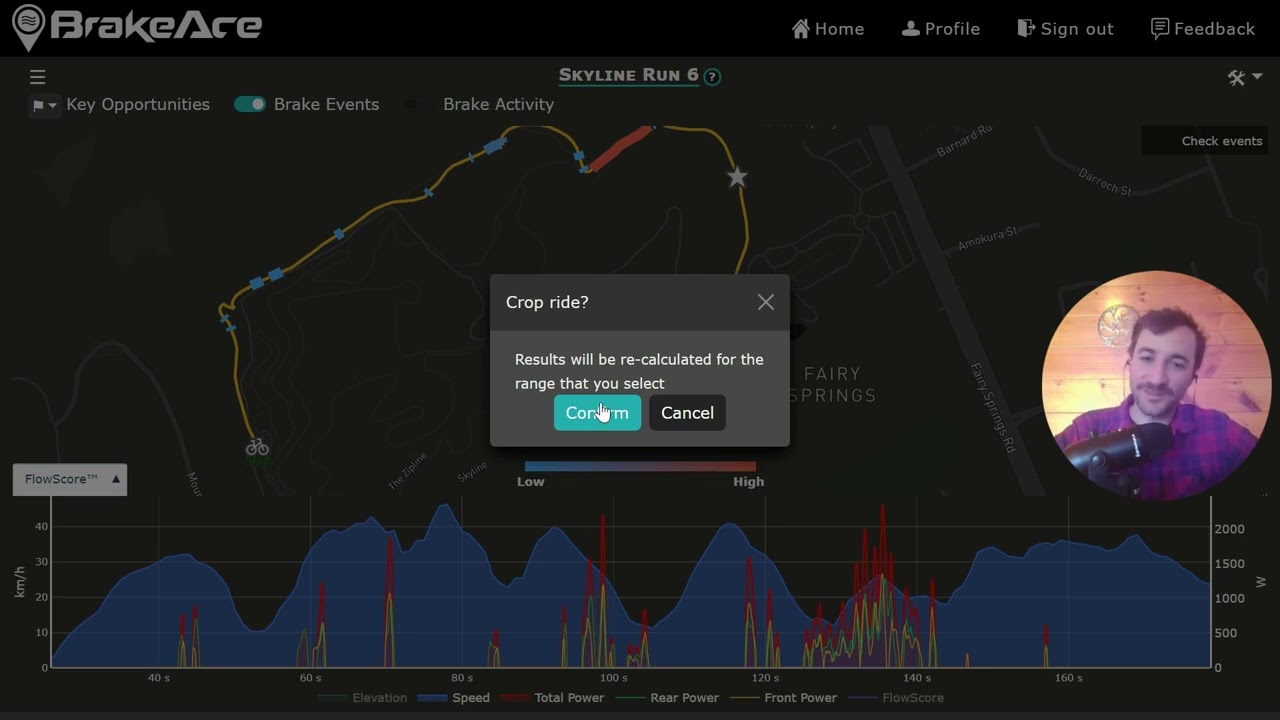Open the hamburger menu
This screenshot has width=1280, height=720.
(x=38, y=77)
